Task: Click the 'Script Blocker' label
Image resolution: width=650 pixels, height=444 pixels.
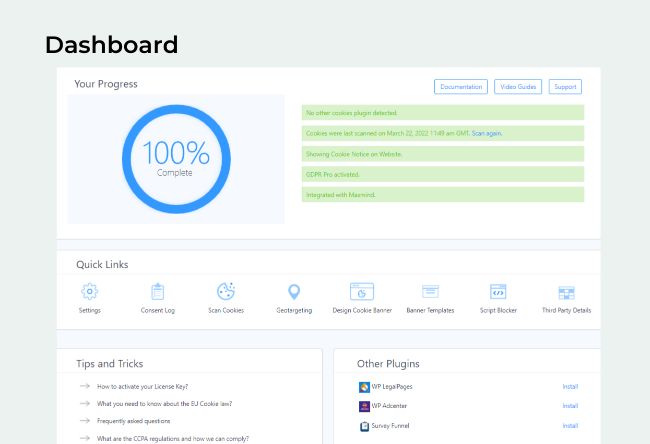Action: coord(498,311)
